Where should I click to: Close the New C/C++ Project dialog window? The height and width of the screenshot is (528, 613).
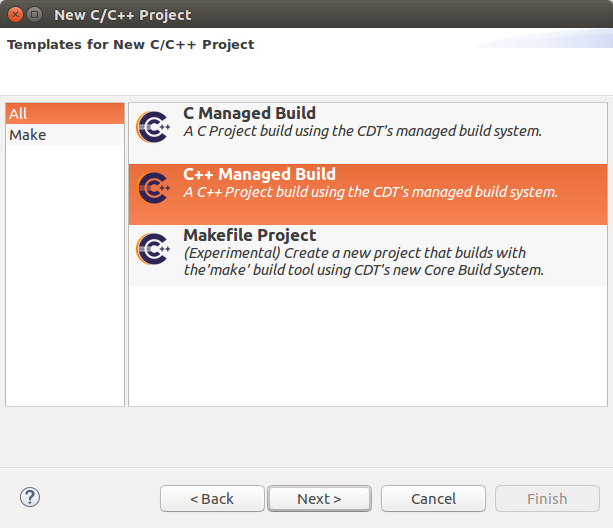coord(13,14)
